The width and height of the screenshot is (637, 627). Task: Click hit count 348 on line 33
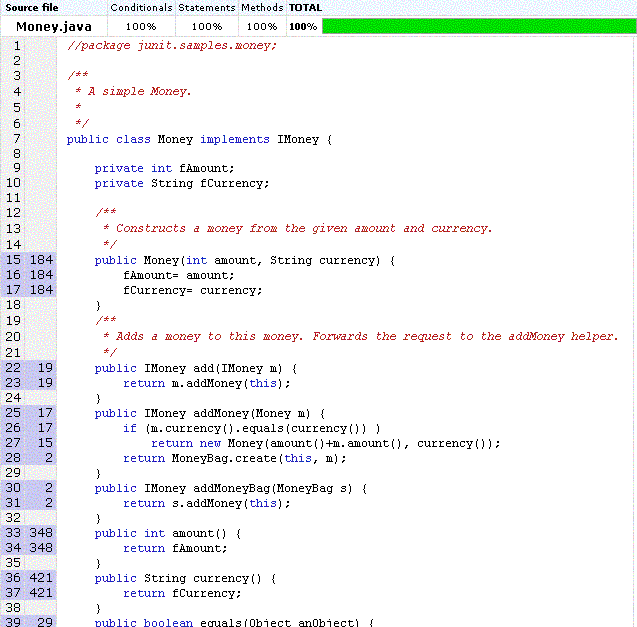click(x=41, y=533)
